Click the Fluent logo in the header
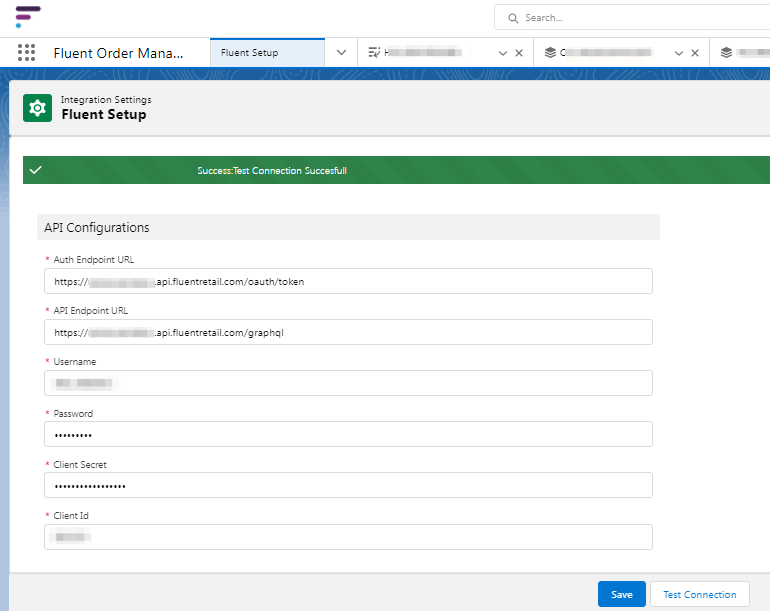770x611 pixels. pos(28,17)
